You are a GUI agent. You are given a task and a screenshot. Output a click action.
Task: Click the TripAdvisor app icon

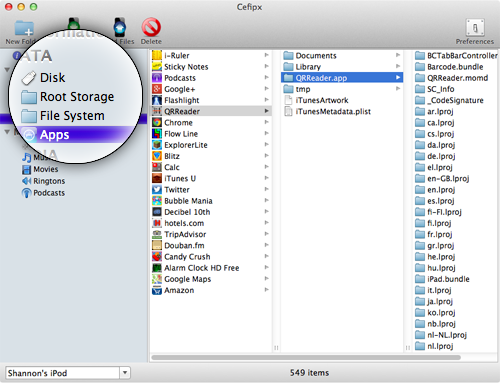click(x=157, y=234)
